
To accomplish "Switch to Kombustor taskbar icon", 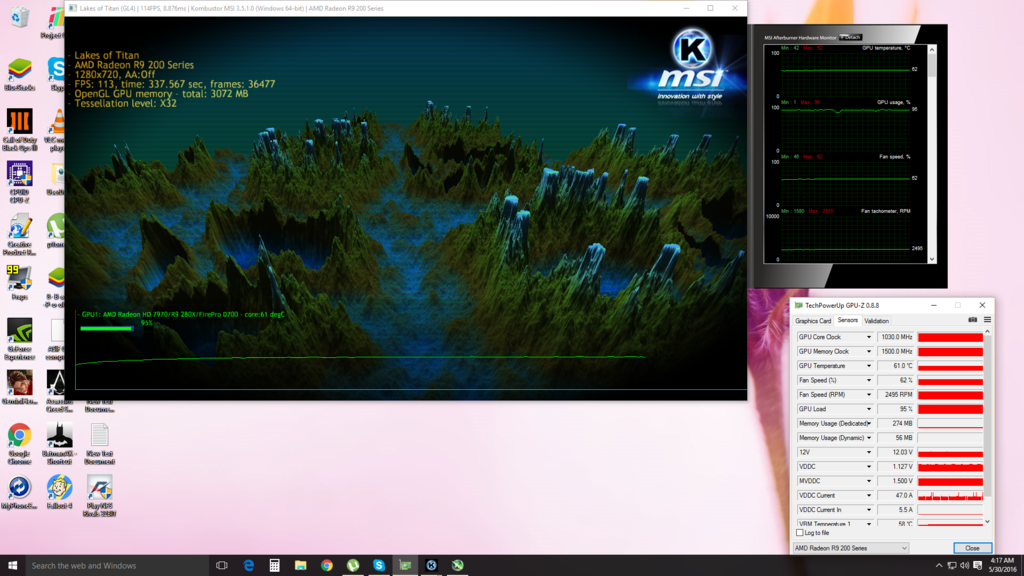I will 431,566.
